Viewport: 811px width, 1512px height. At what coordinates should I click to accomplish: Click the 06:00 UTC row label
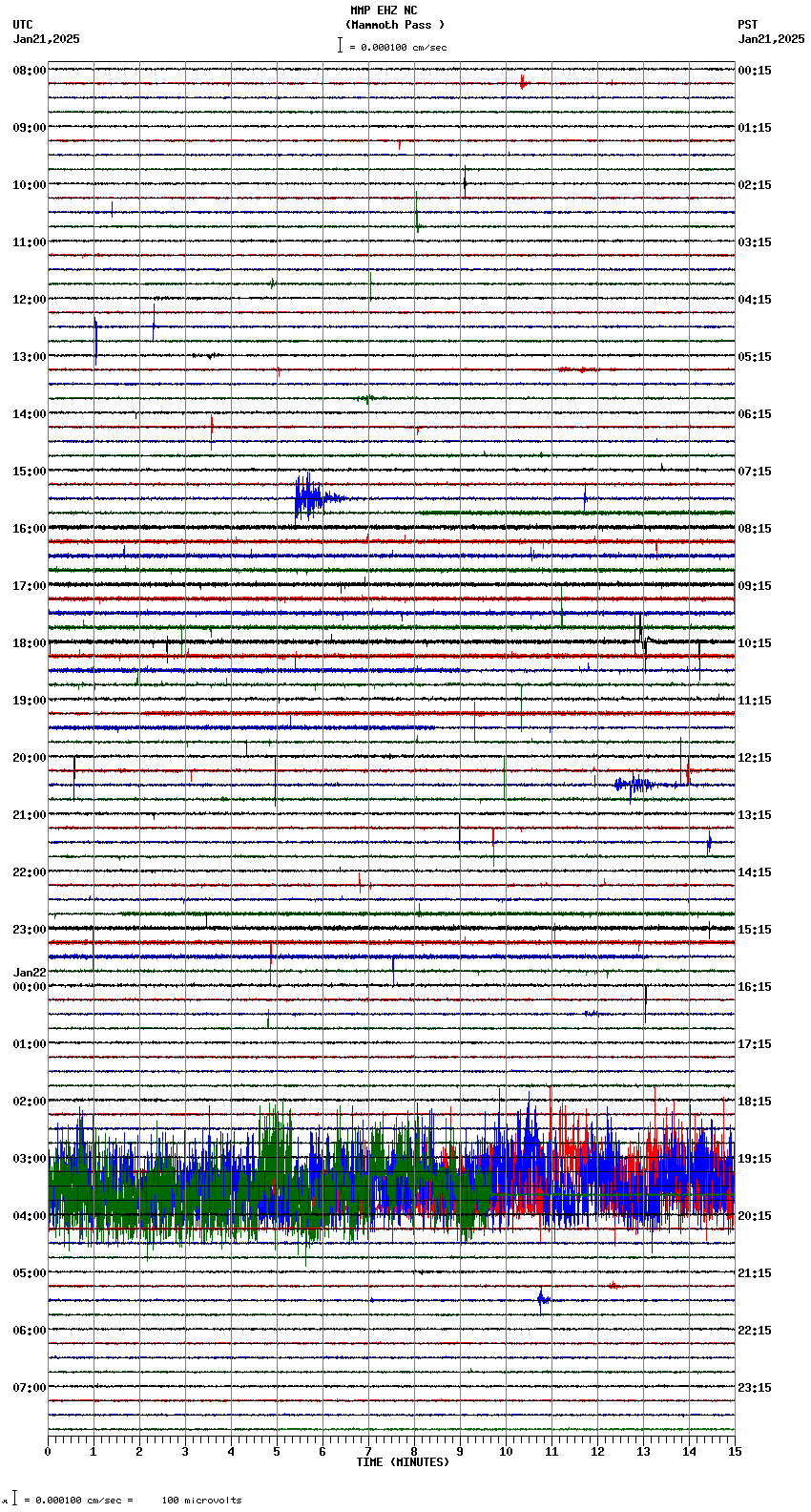click(x=30, y=1331)
